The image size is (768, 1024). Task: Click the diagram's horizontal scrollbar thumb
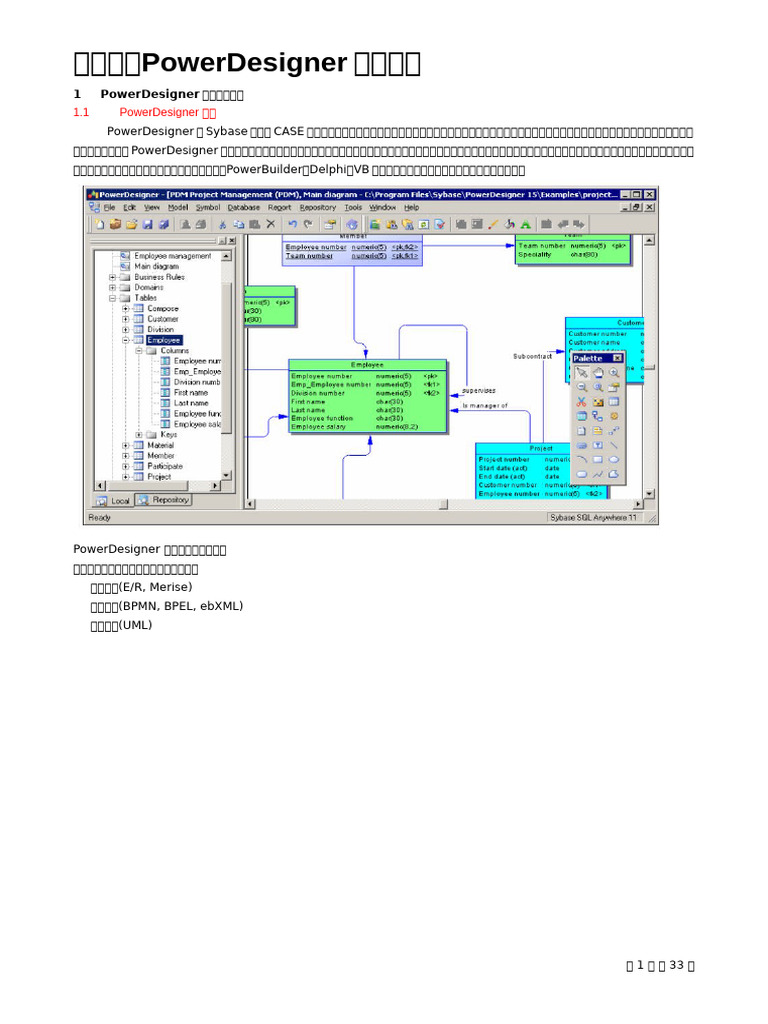(x=443, y=504)
